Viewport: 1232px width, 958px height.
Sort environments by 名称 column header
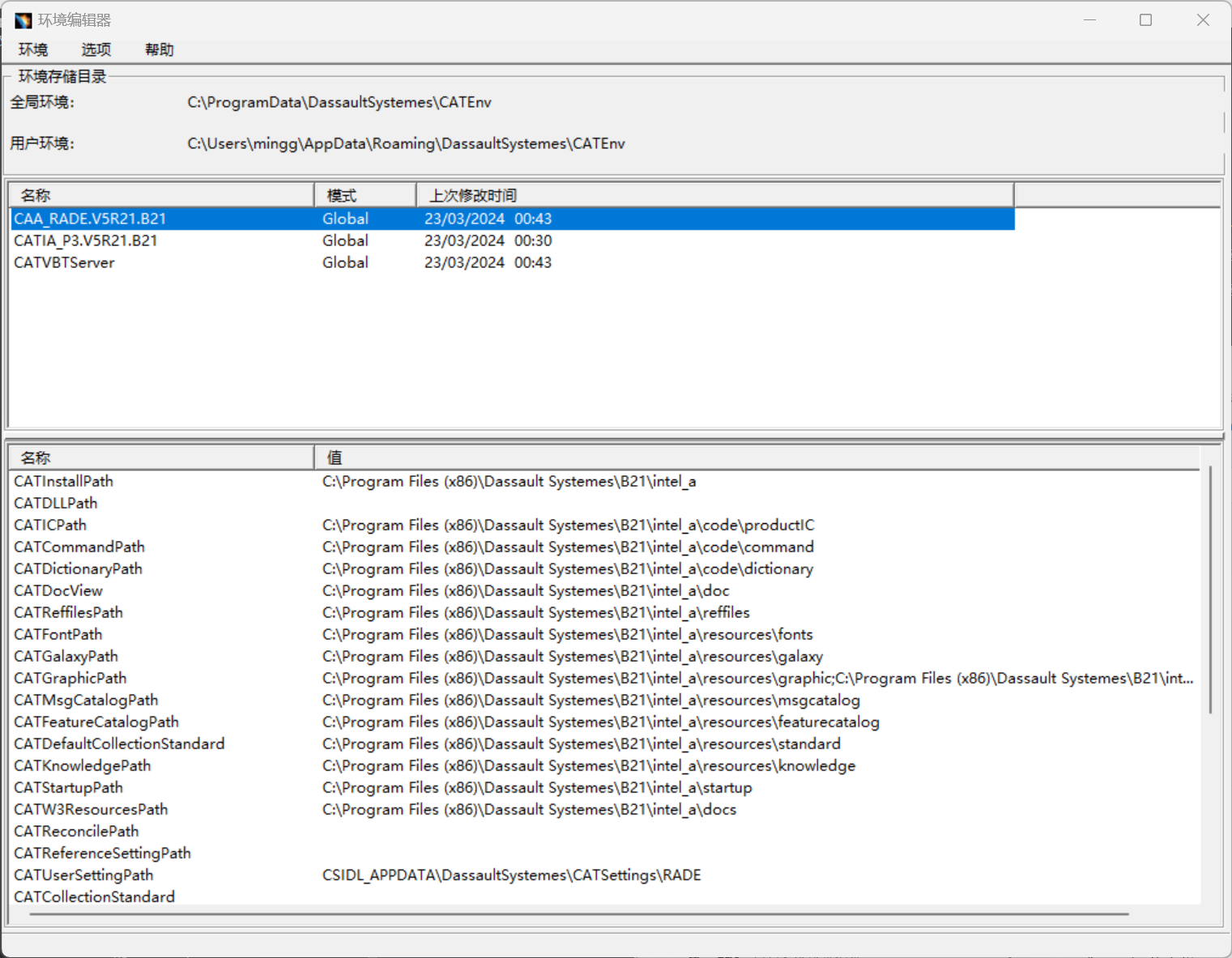tap(162, 195)
